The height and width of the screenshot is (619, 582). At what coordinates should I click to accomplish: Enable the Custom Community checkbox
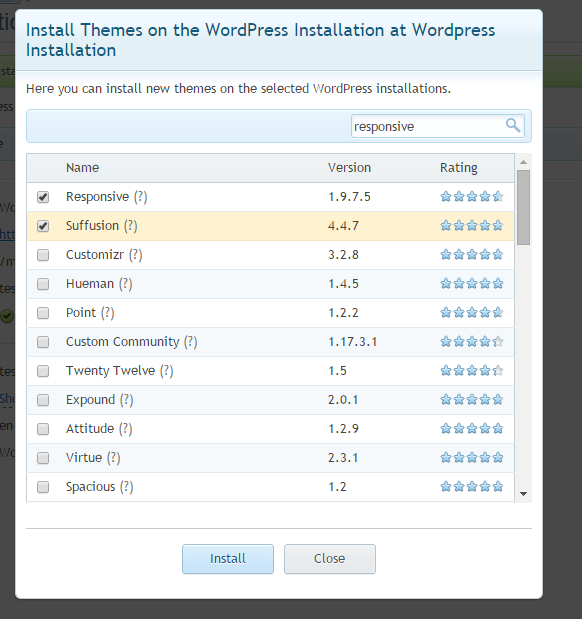click(x=43, y=342)
